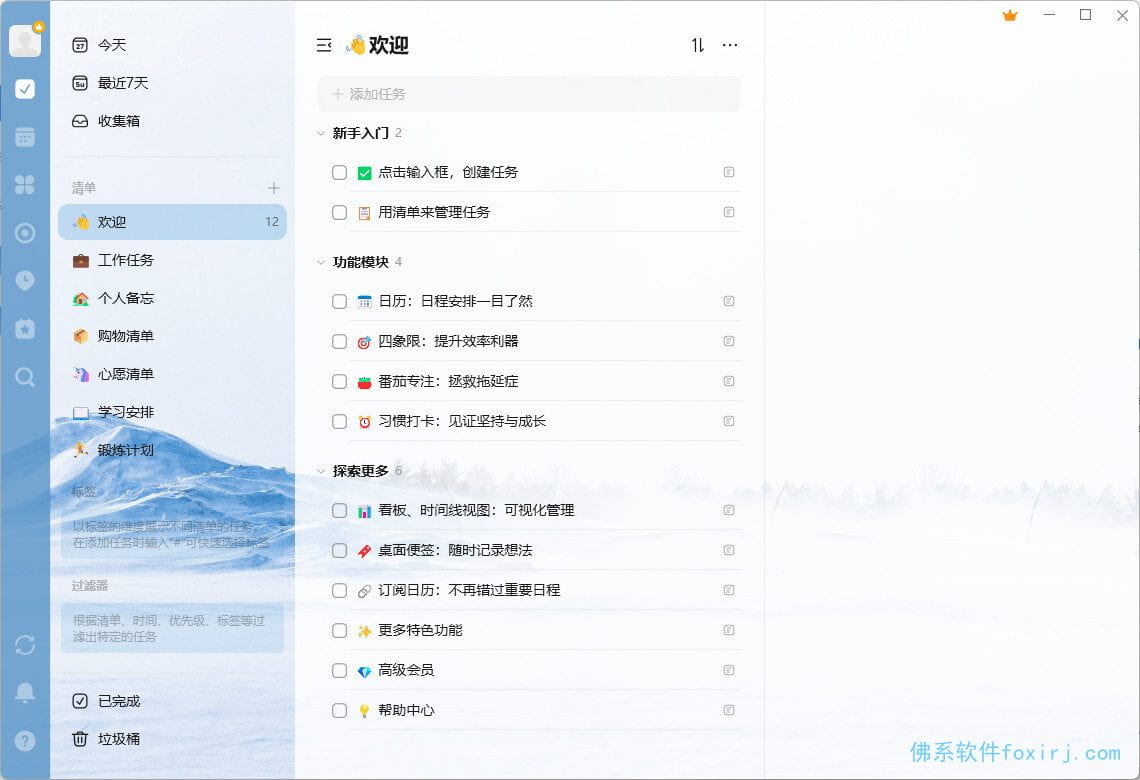Open the user avatar profile
The width and height of the screenshot is (1140, 780).
pos(25,41)
